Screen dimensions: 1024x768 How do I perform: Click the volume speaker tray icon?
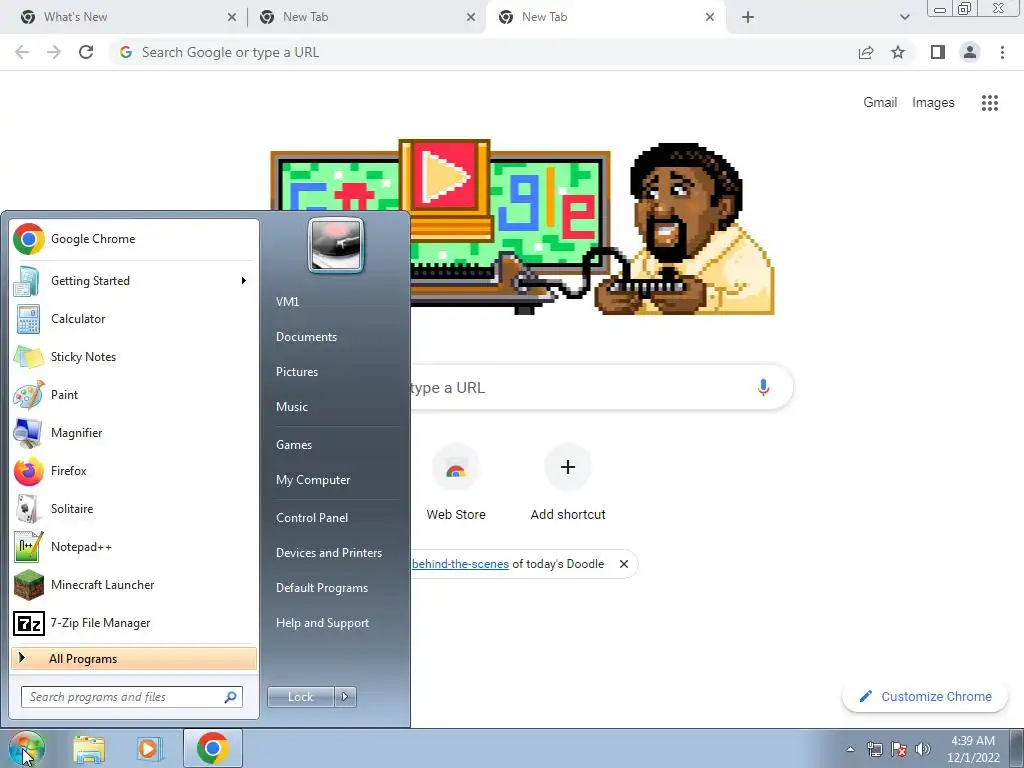coord(923,749)
